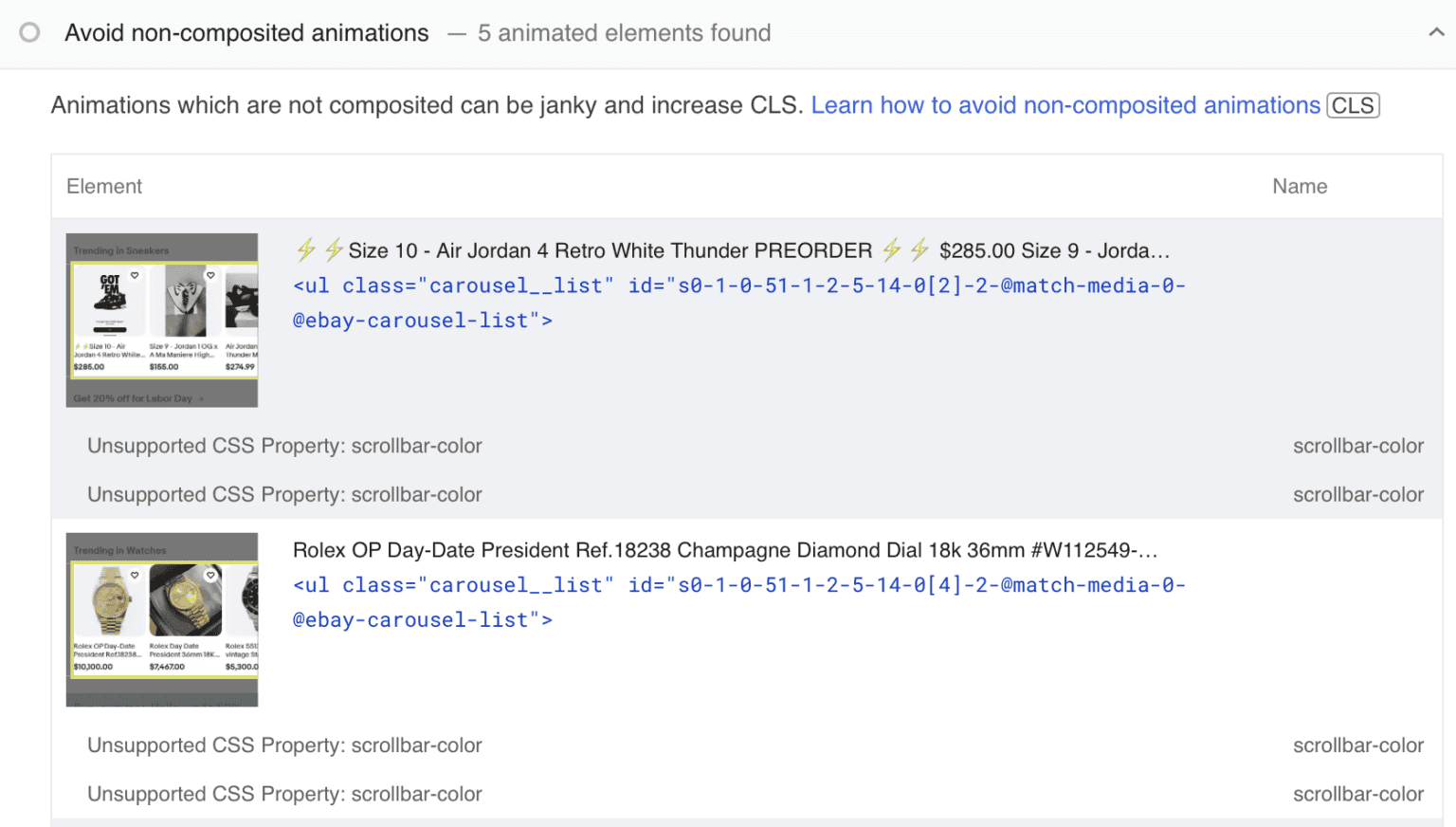This screenshot has width=1456, height=827.
Task: Click the heart icon on the Rolex vintage watch card
Action: (x=254, y=575)
